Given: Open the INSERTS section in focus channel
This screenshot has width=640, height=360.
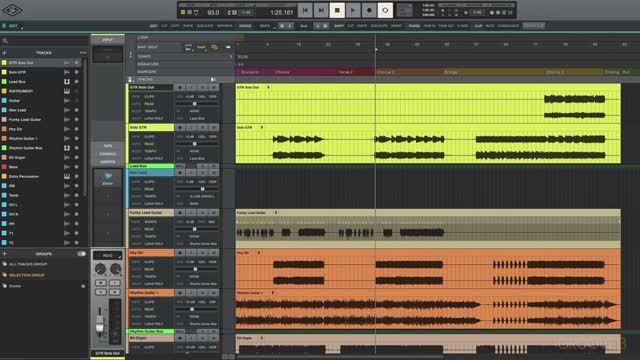Looking at the screenshot, I should [107, 162].
